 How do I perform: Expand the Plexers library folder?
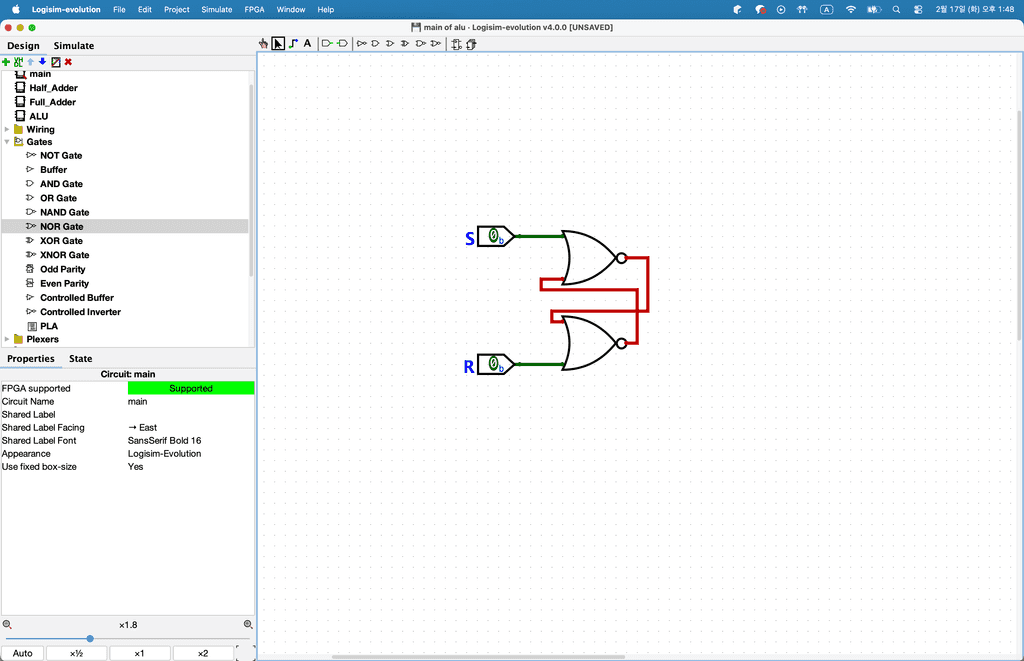click(x=7, y=339)
